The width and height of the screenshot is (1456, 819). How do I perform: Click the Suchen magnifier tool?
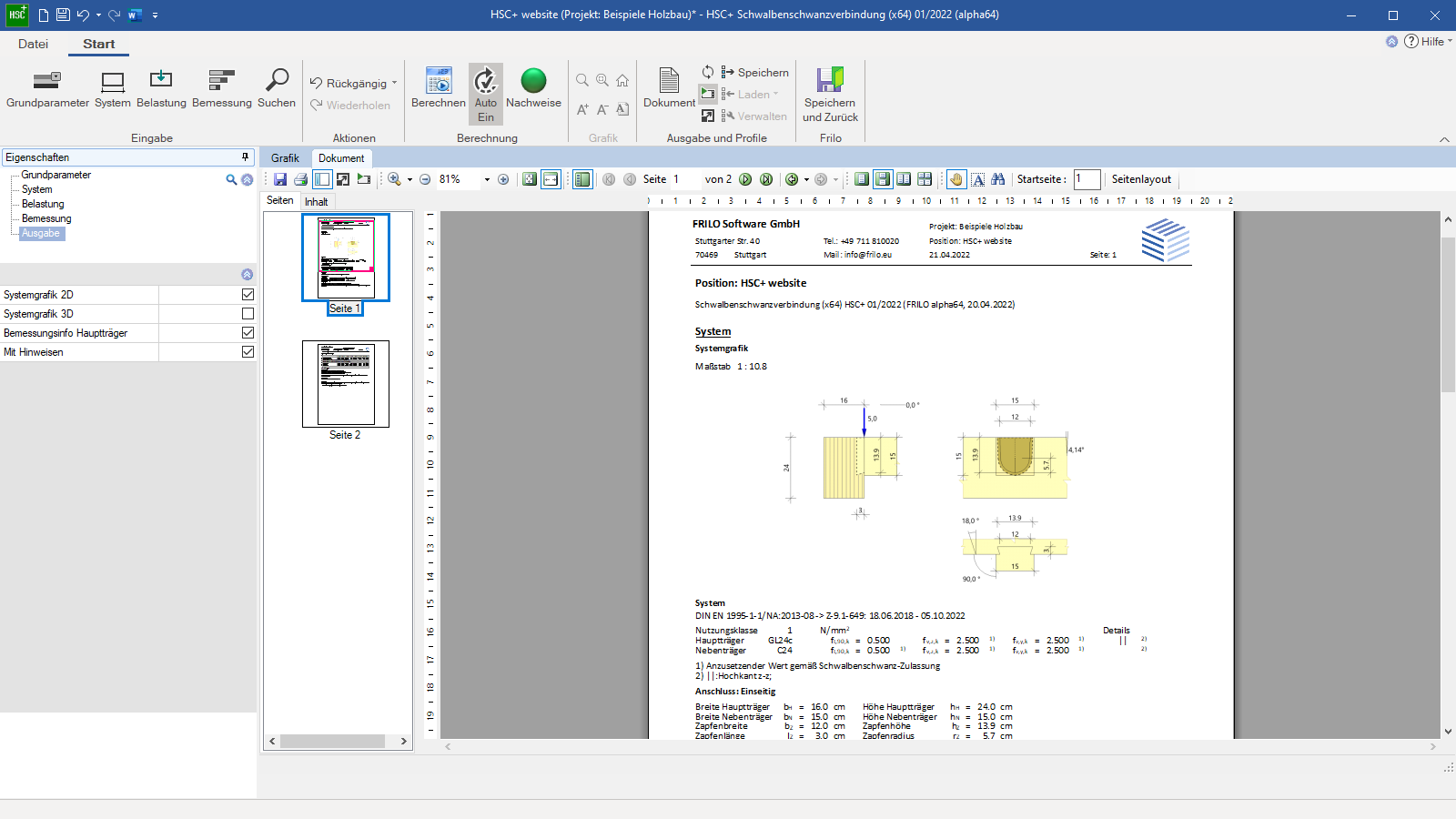[x=277, y=89]
